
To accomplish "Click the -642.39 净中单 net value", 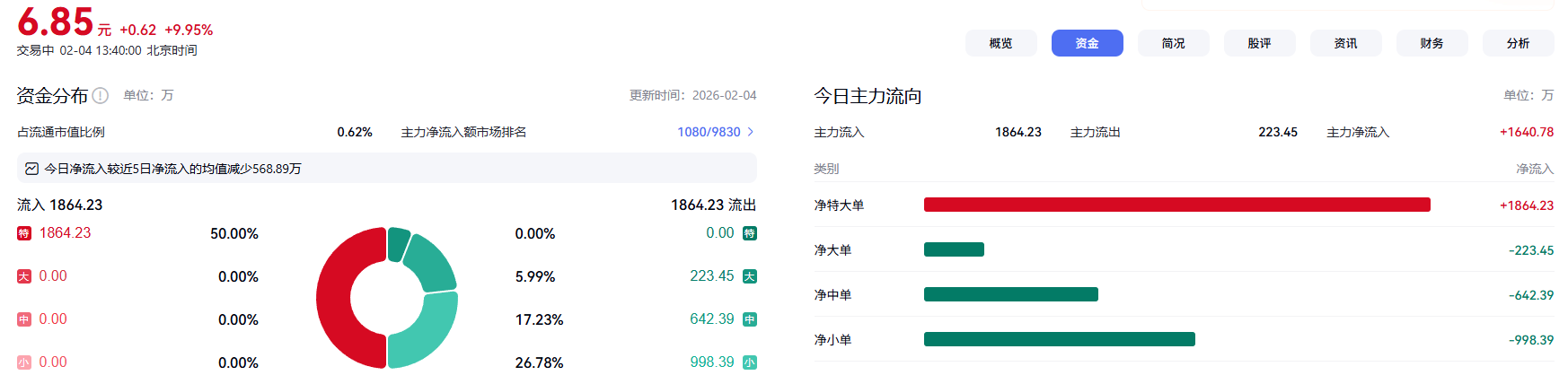I will pyautogui.click(x=1531, y=295).
